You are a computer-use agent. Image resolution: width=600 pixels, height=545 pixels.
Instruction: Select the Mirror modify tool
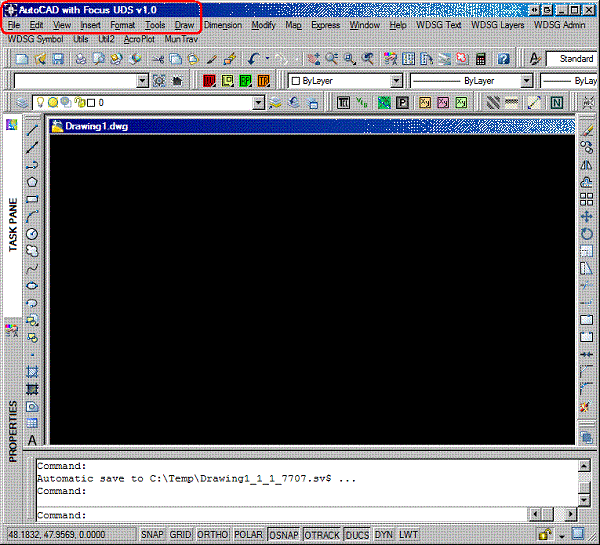click(x=587, y=165)
